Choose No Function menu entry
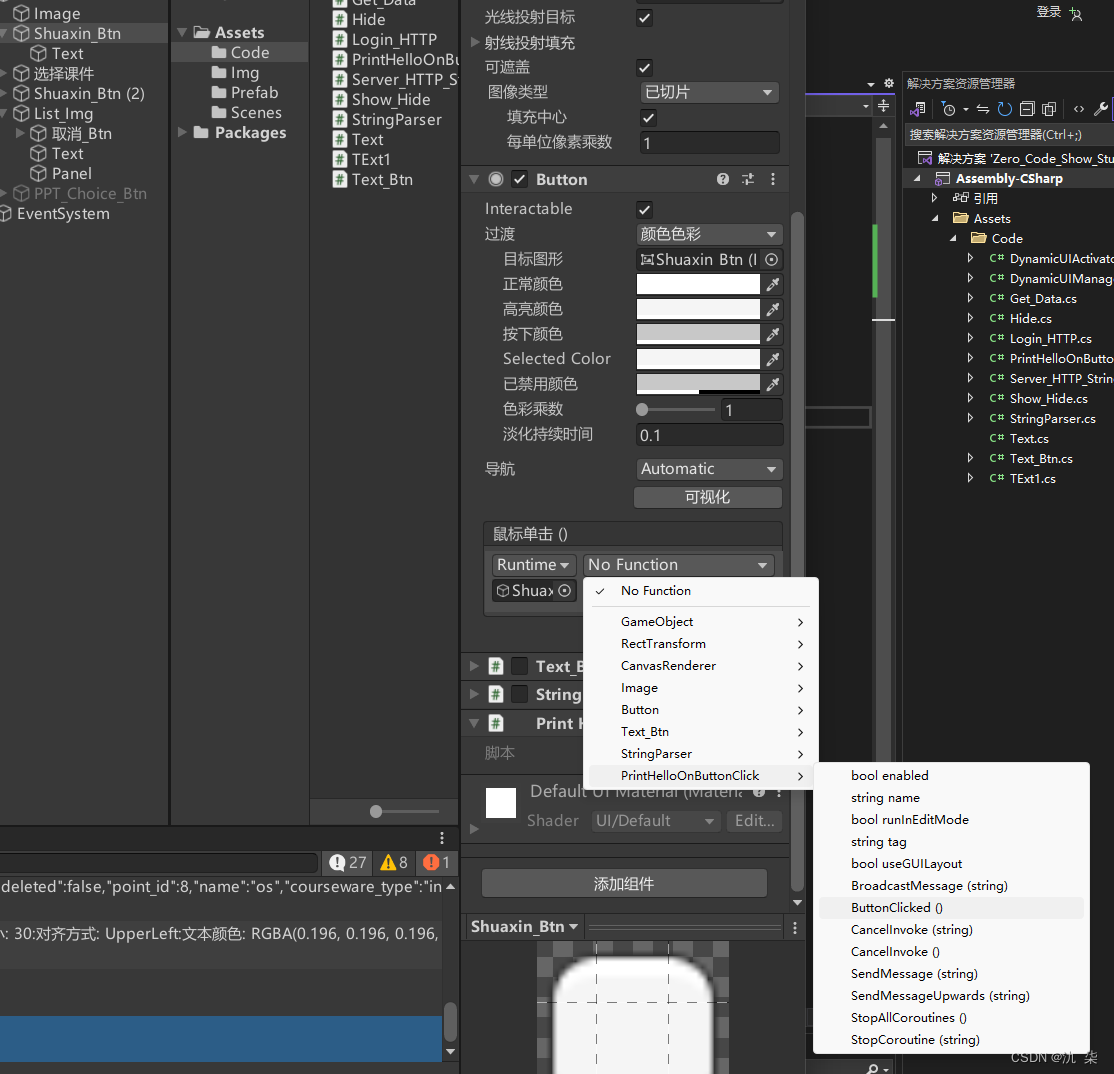Screen dimensions: 1114x1074 tap(701, 591)
